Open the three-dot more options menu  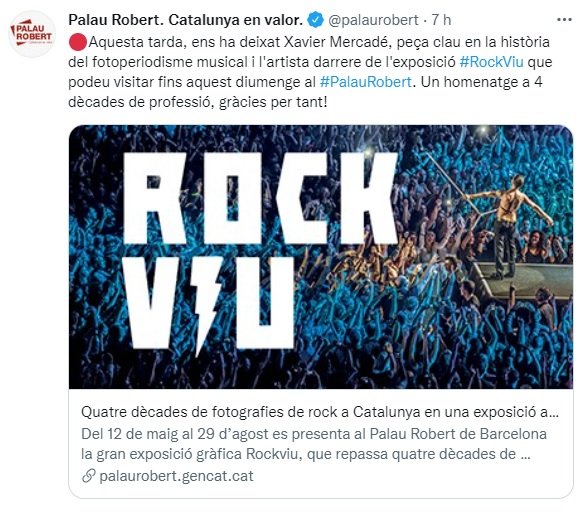click(x=564, y=20)
